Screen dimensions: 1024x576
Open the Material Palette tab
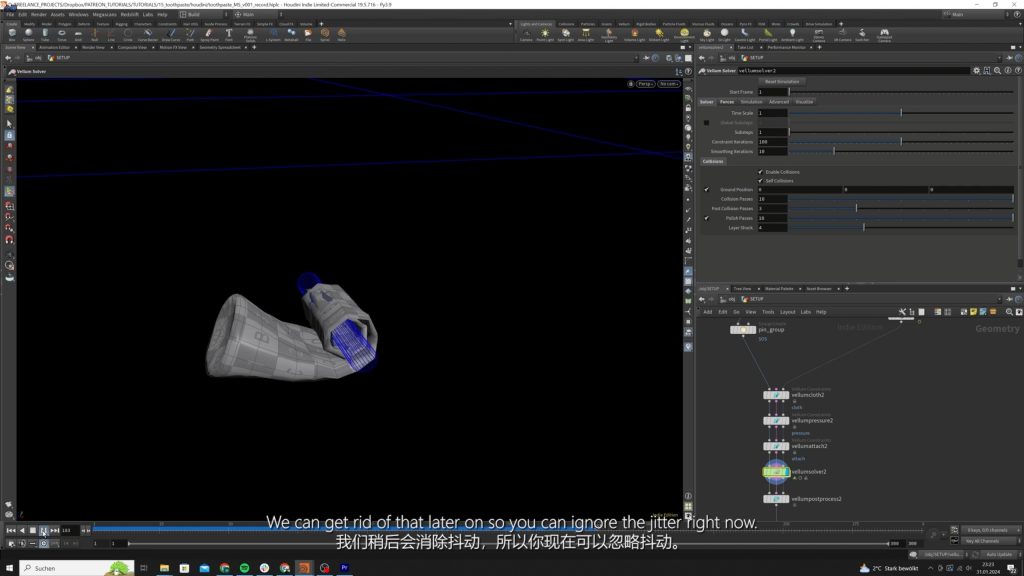pos(778,289)
